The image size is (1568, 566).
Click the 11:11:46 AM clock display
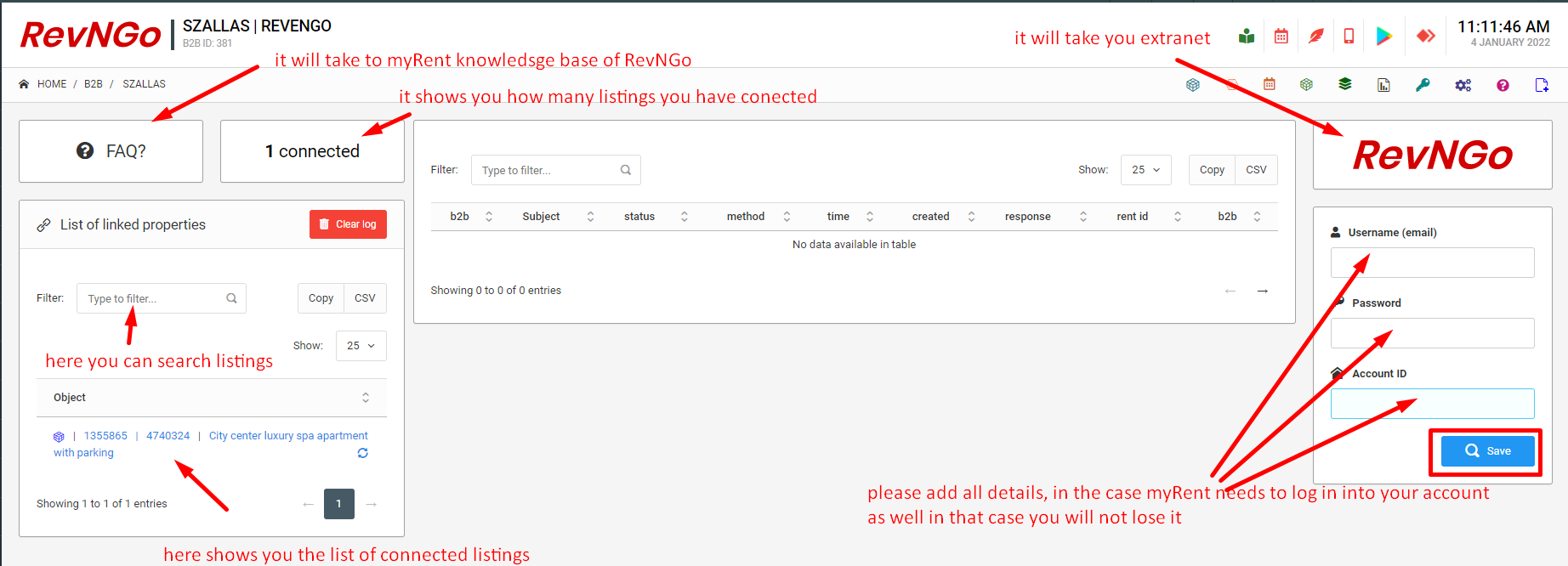tap(1503, 27)
